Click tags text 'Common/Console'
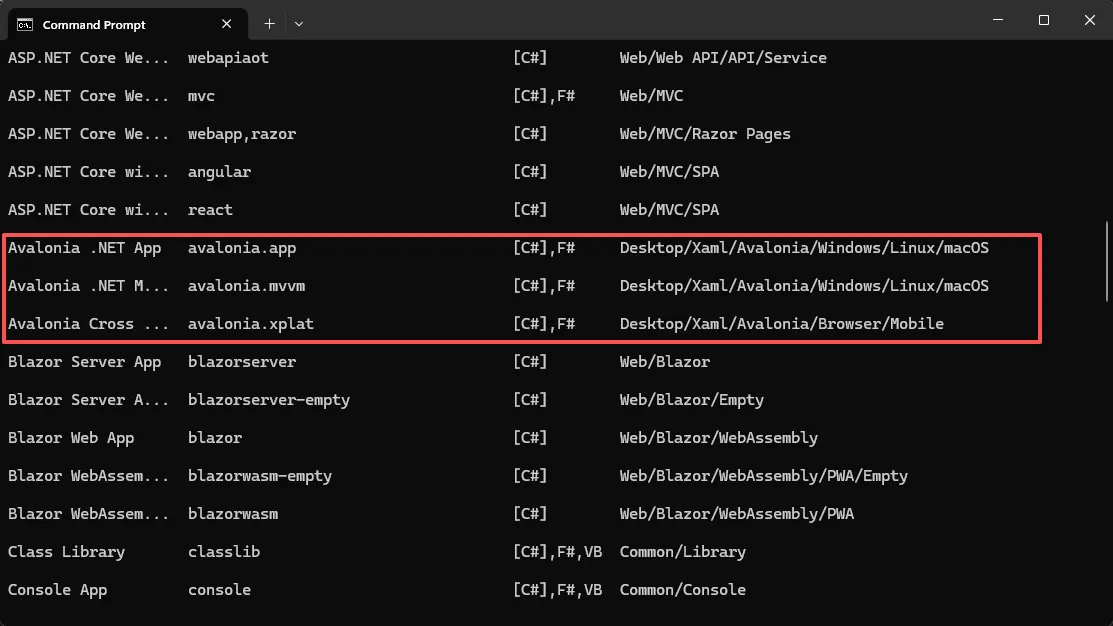 683,590
